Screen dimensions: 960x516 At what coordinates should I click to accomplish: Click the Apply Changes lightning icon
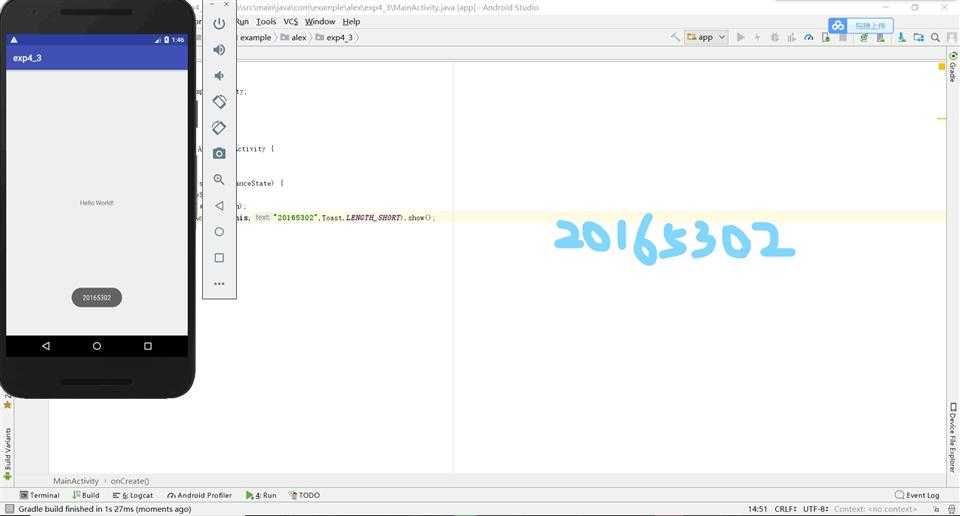tap(757, 37)
